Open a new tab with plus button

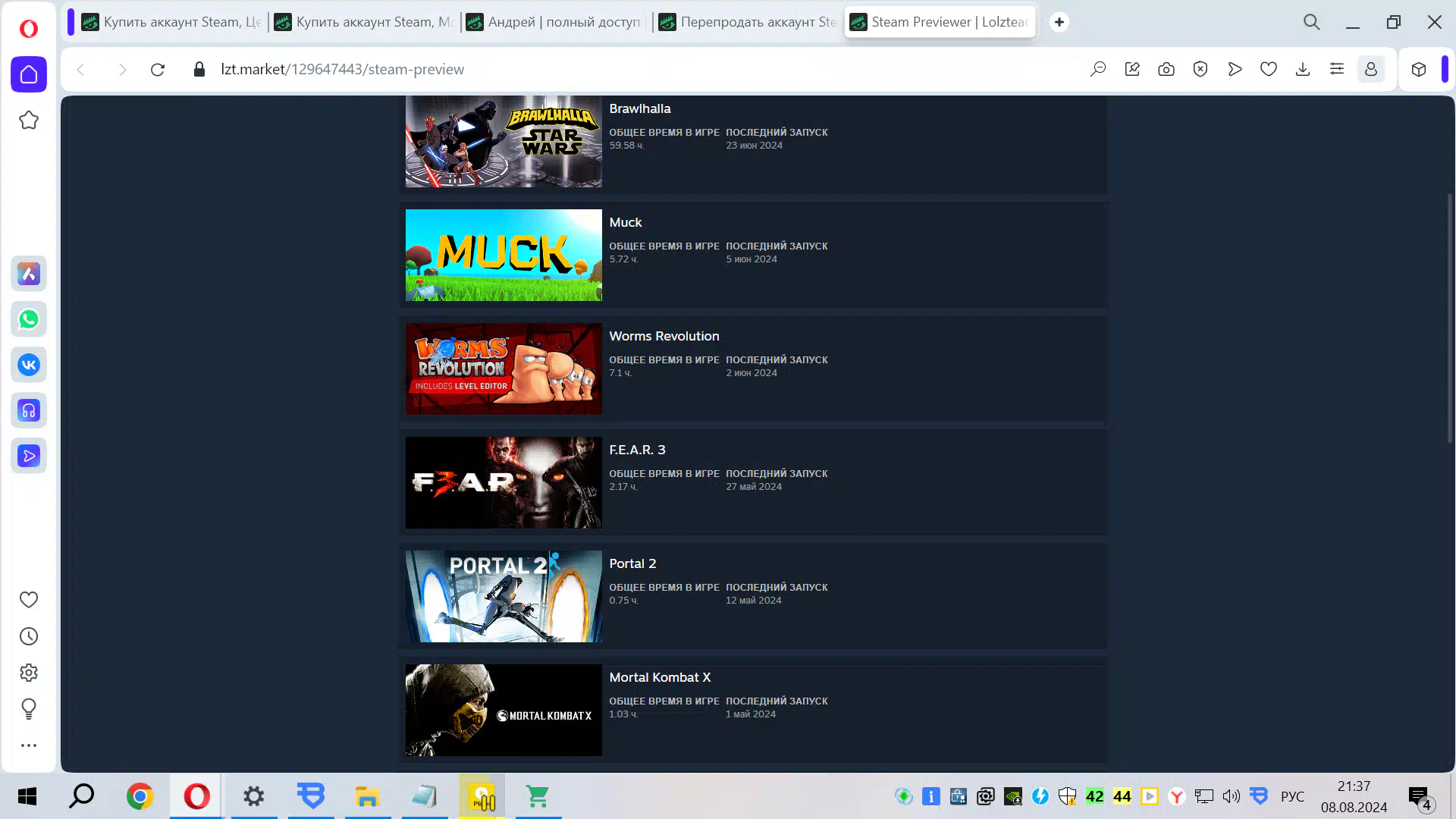click(1059, 22)
